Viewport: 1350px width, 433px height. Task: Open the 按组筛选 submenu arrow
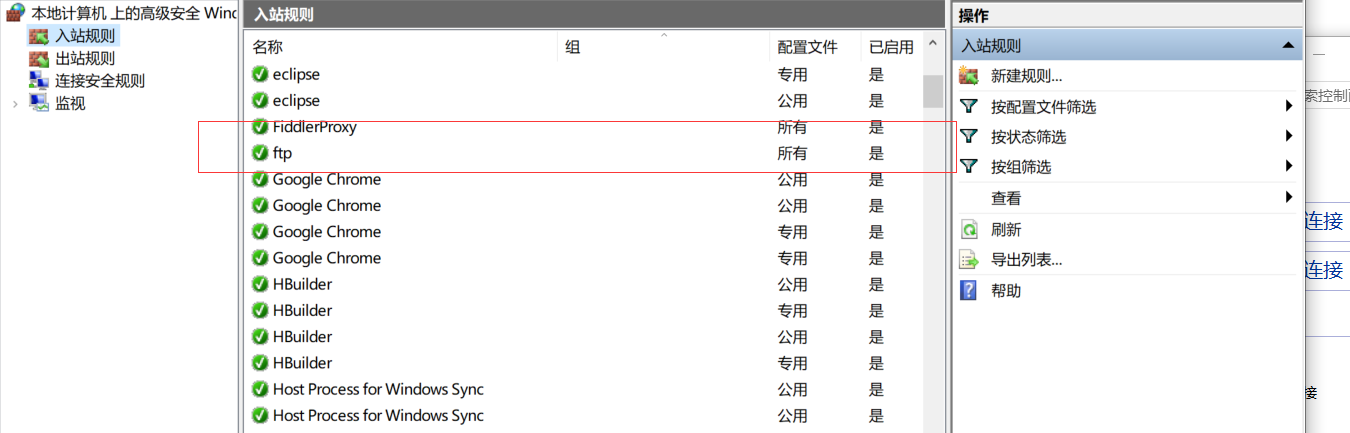click(1289, 166)
